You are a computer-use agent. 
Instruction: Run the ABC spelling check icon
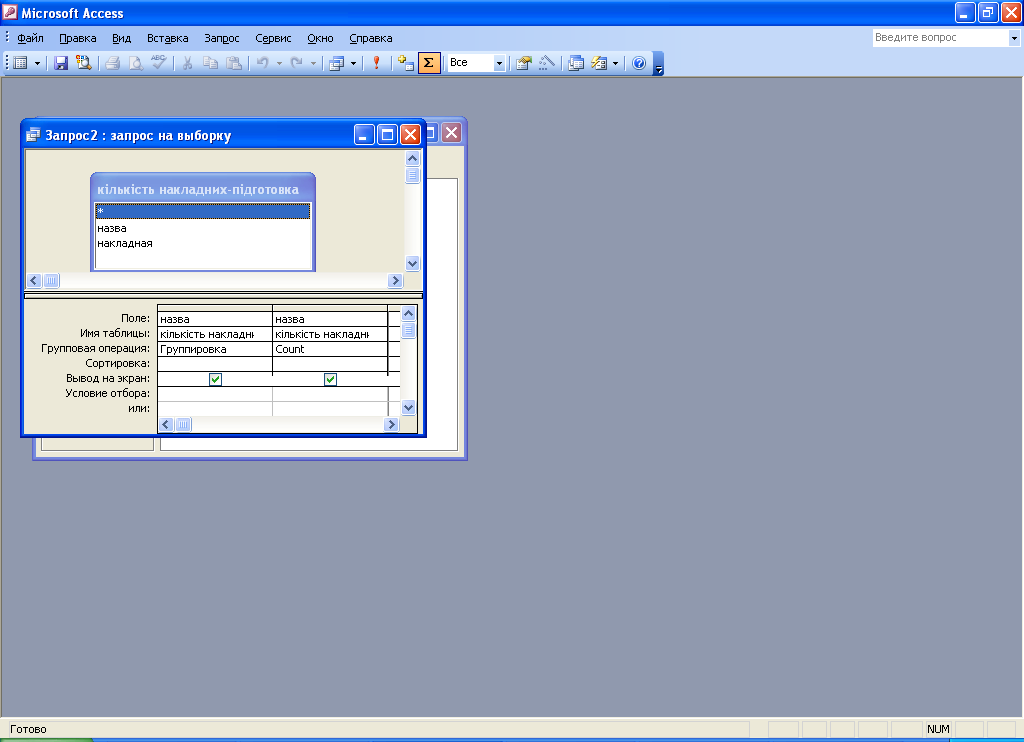click(159, 63)
